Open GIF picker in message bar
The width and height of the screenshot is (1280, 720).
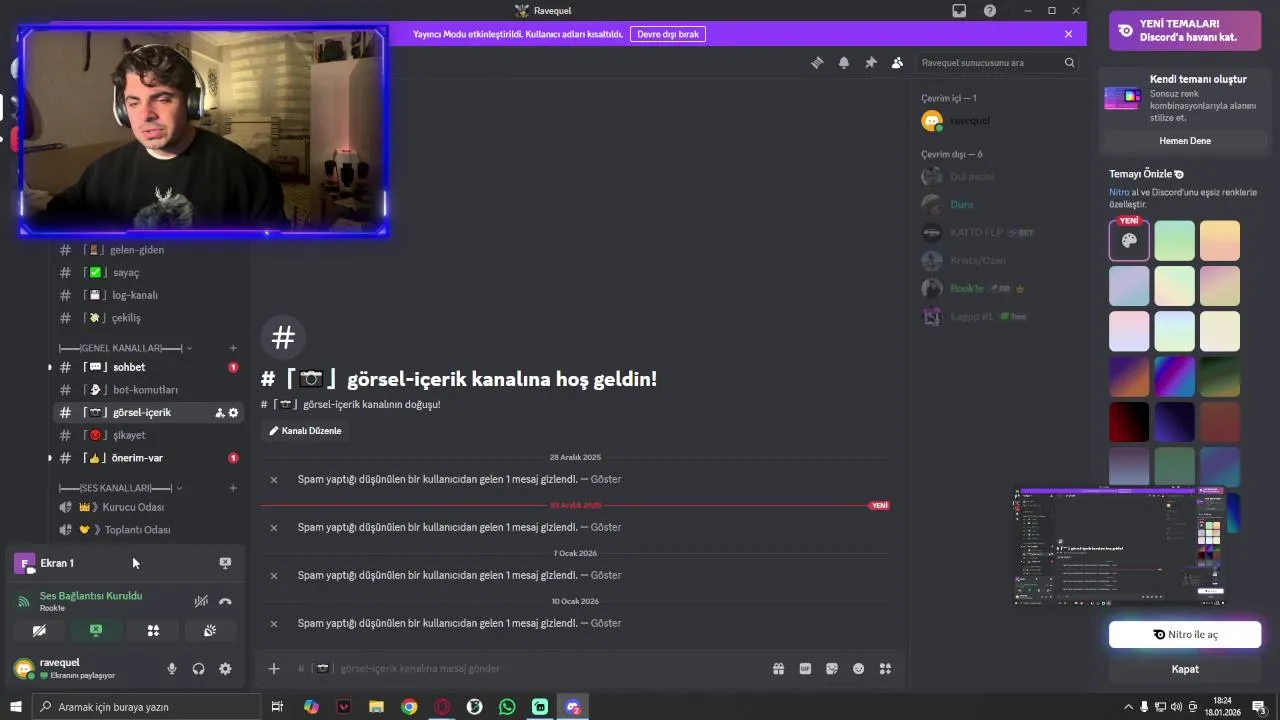click(x=805, y=669)
